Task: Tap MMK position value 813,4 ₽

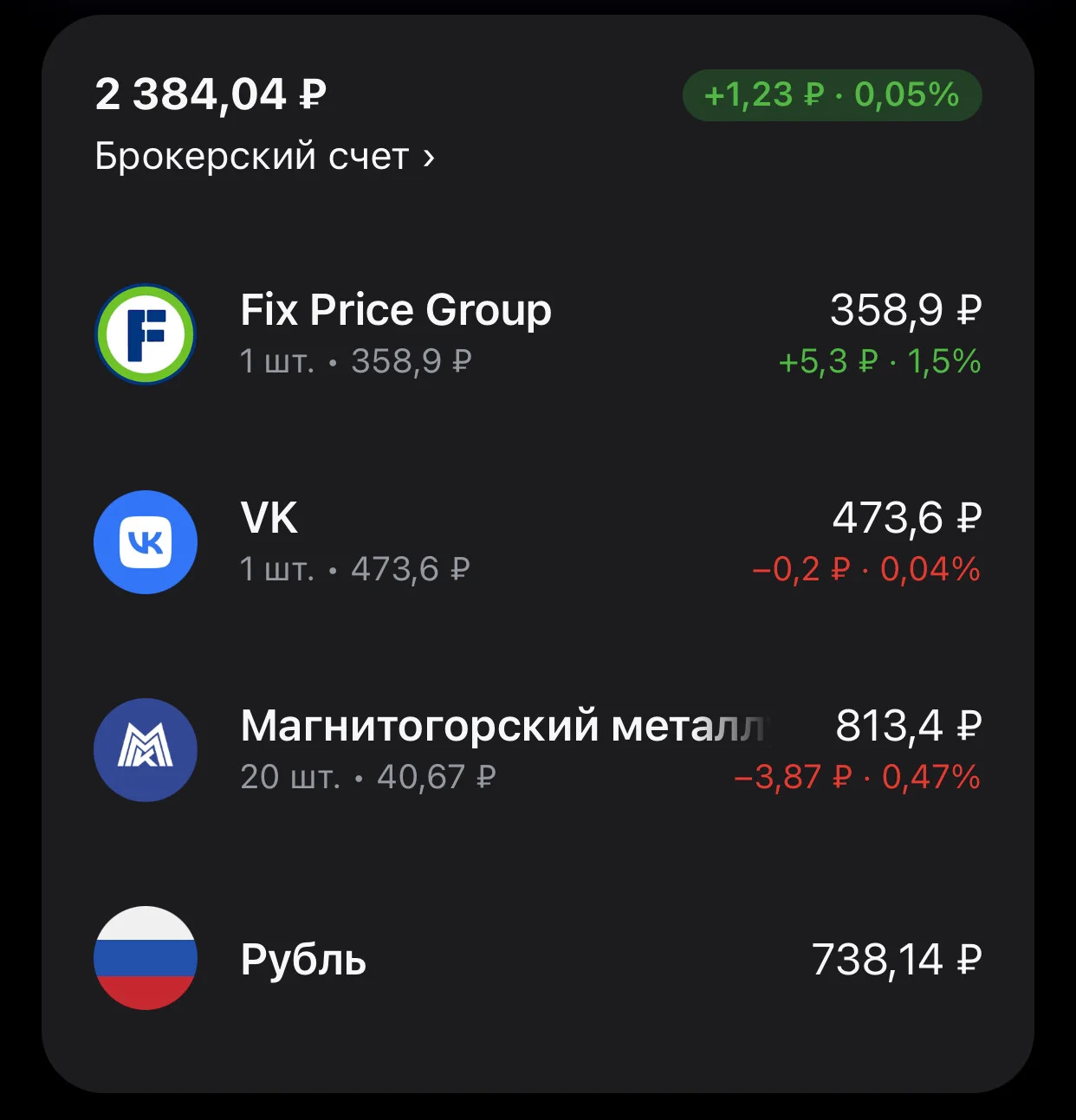Action: [x=909, y=725]
